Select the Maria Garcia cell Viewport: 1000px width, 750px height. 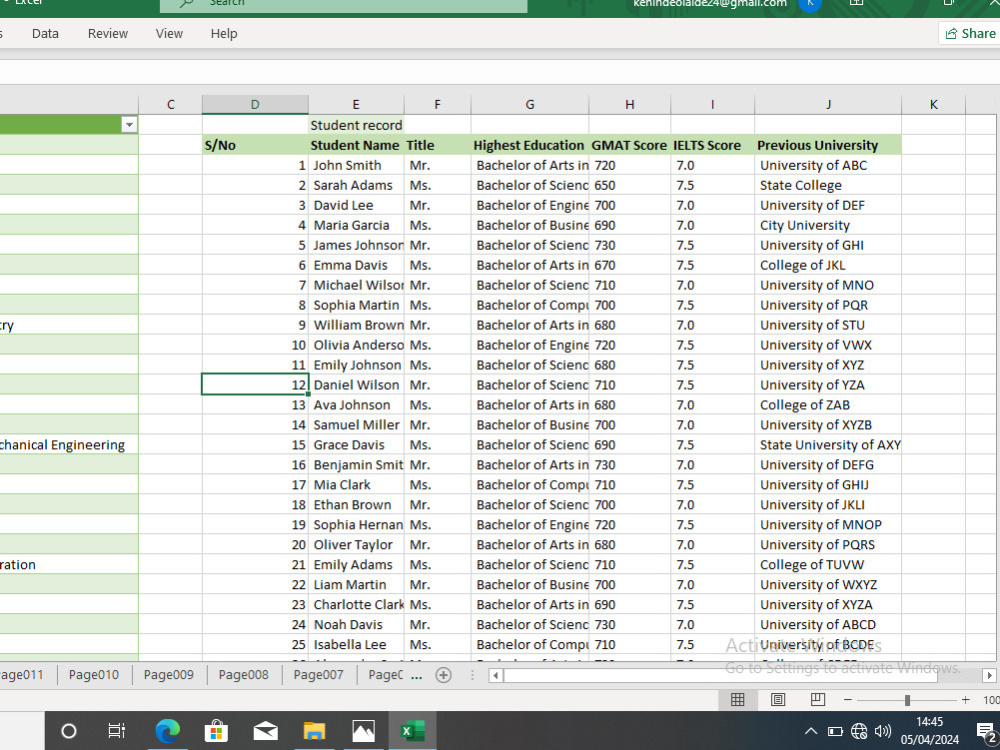point(356,225)
